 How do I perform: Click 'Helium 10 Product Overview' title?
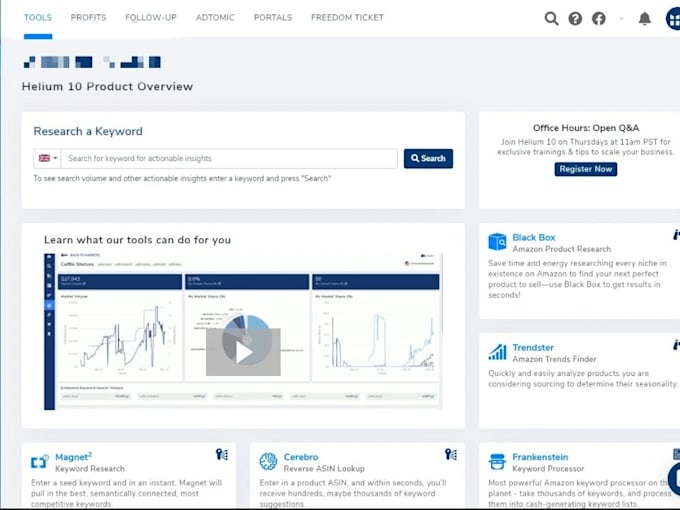pos(108,86)
